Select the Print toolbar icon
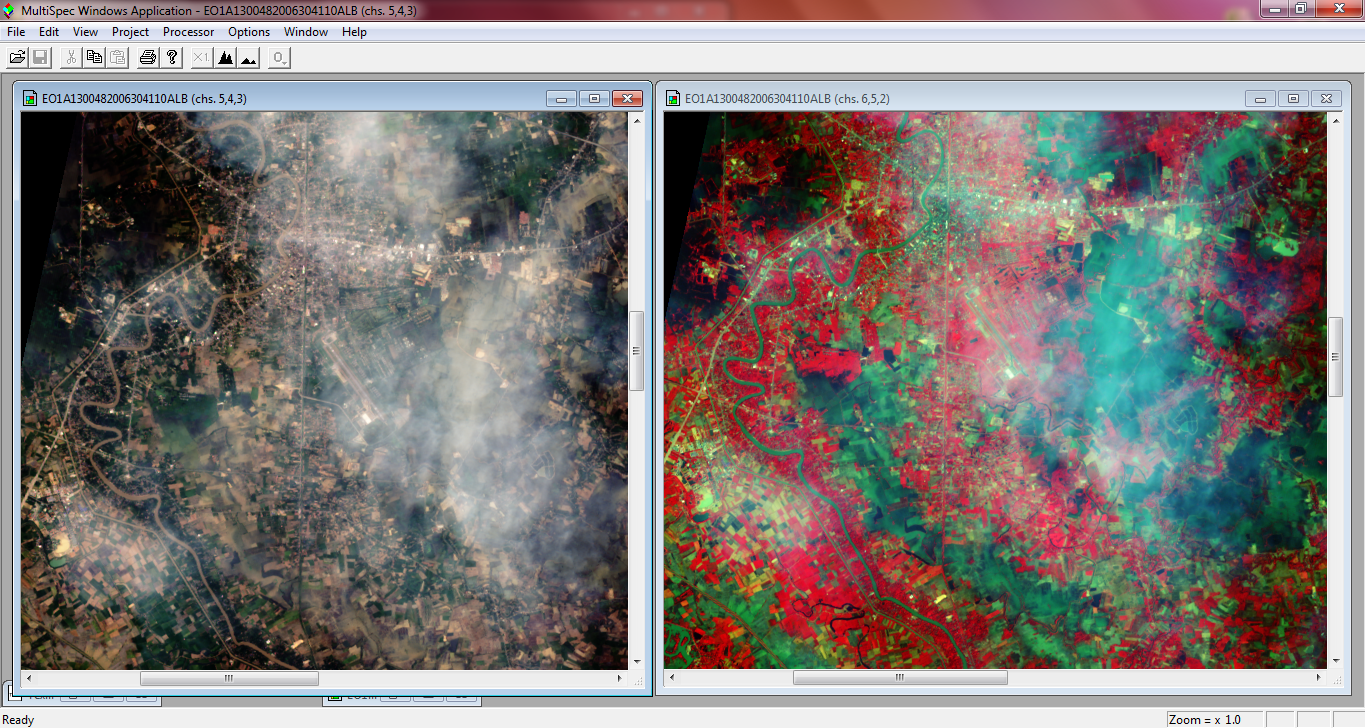The image size is (1365, 728). pyautogui.click(x=147, y=57)
